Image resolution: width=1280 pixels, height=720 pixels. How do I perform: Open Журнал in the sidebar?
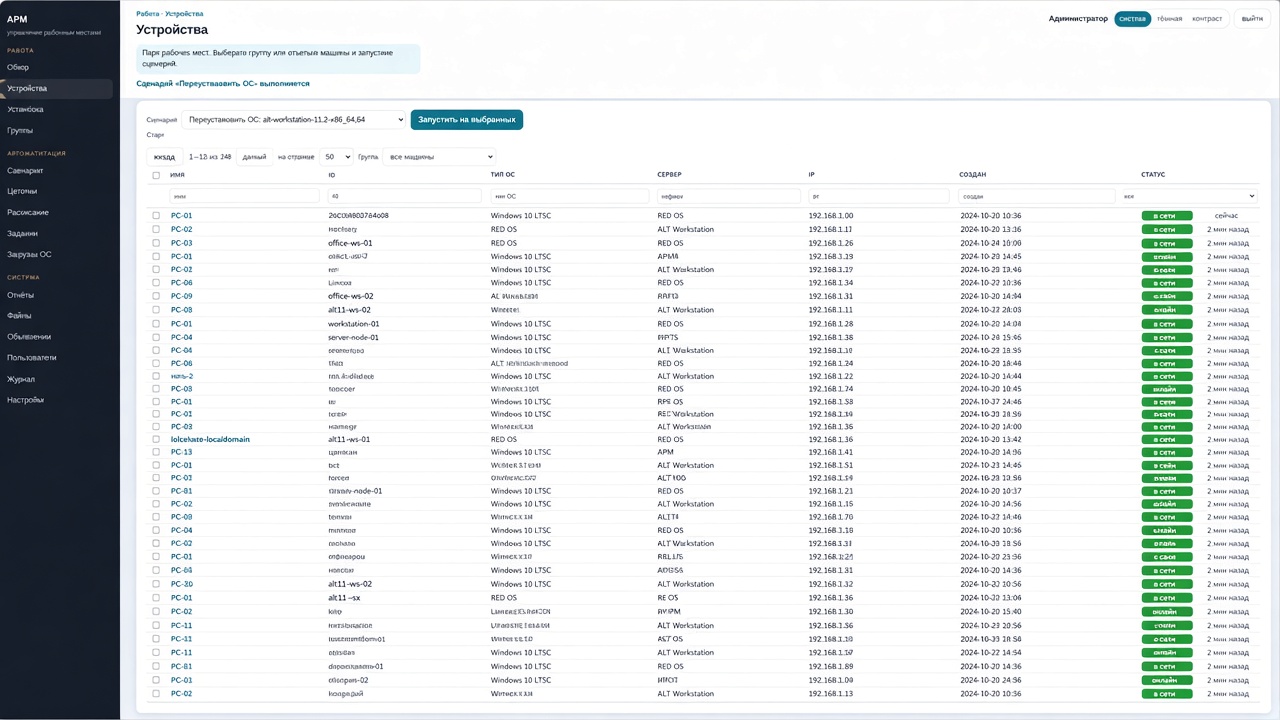21,379
